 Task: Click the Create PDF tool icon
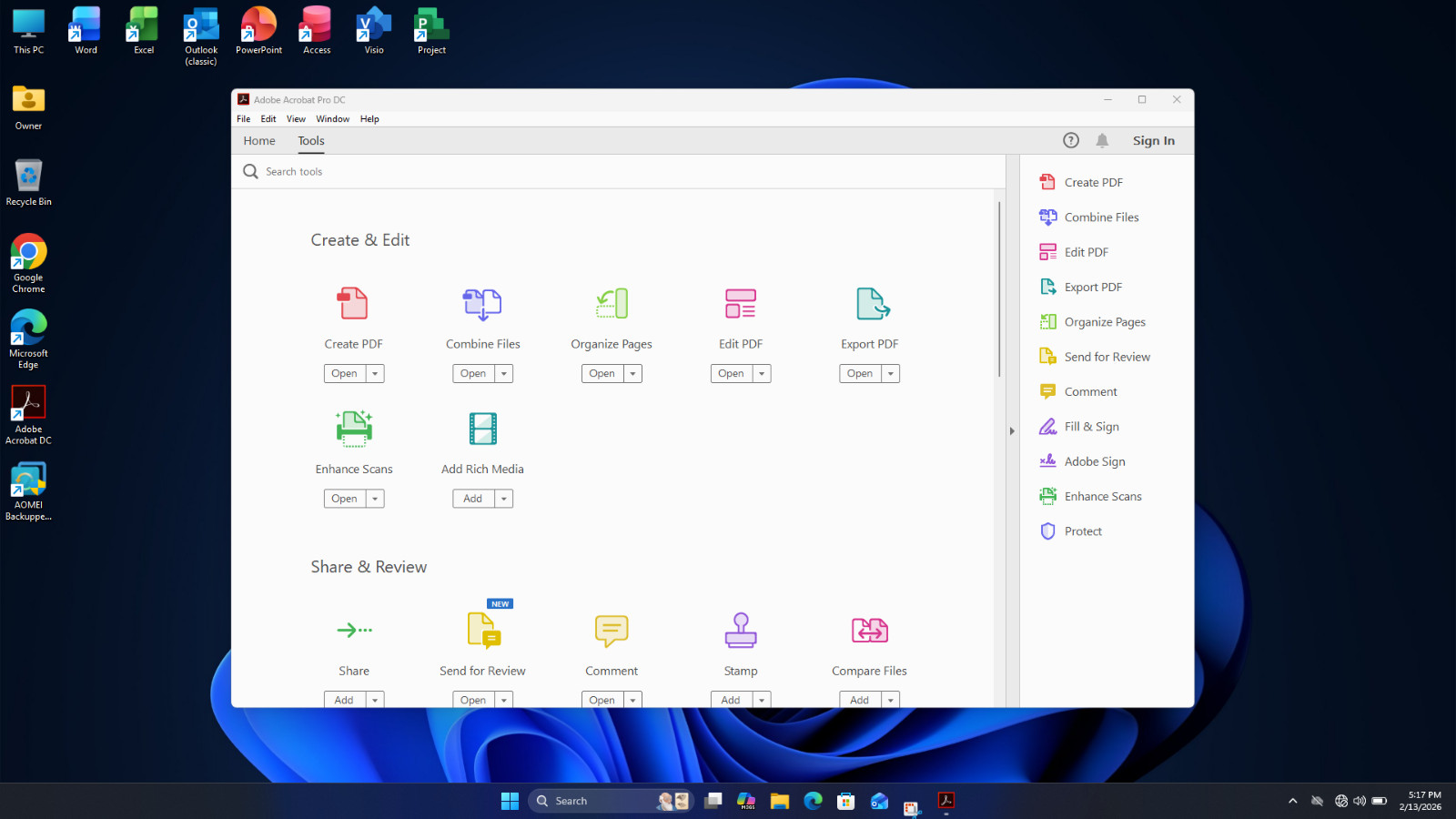click(353, 303)
